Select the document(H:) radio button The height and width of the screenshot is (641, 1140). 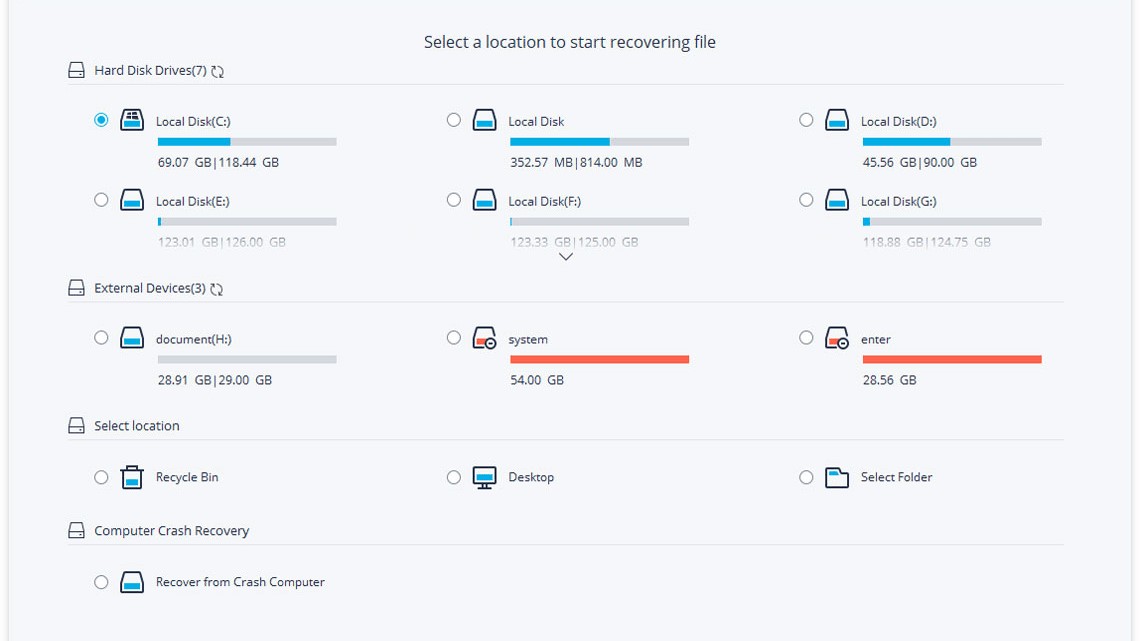(101, 338)
